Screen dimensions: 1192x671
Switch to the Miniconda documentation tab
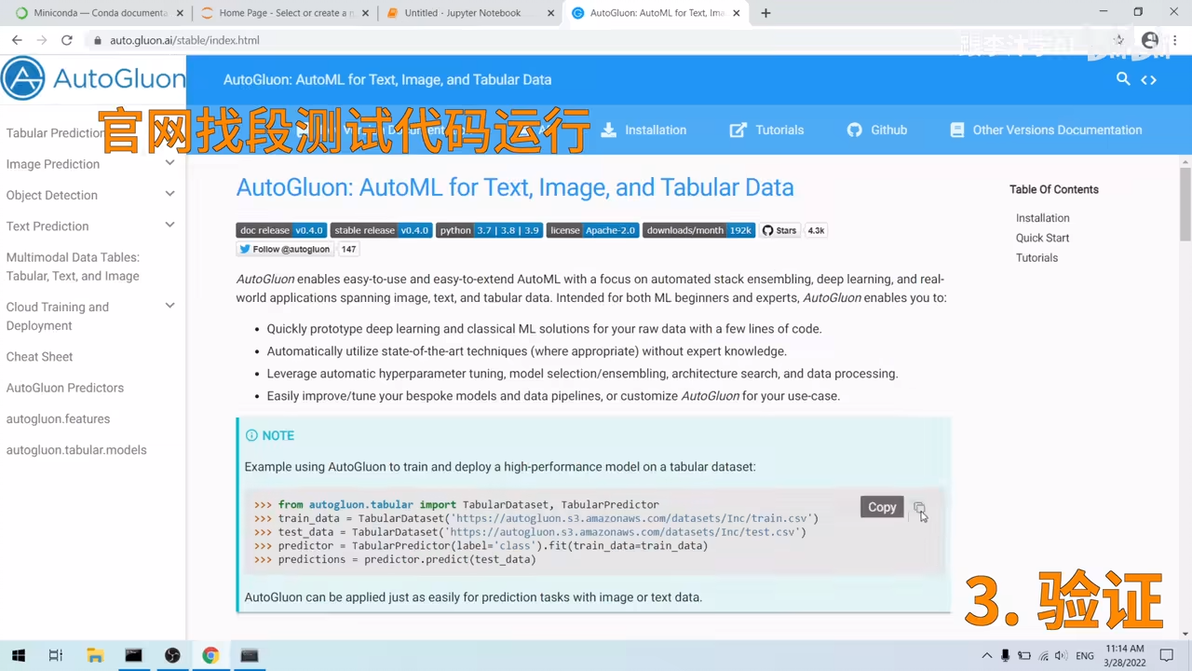[x=99, y=13]
